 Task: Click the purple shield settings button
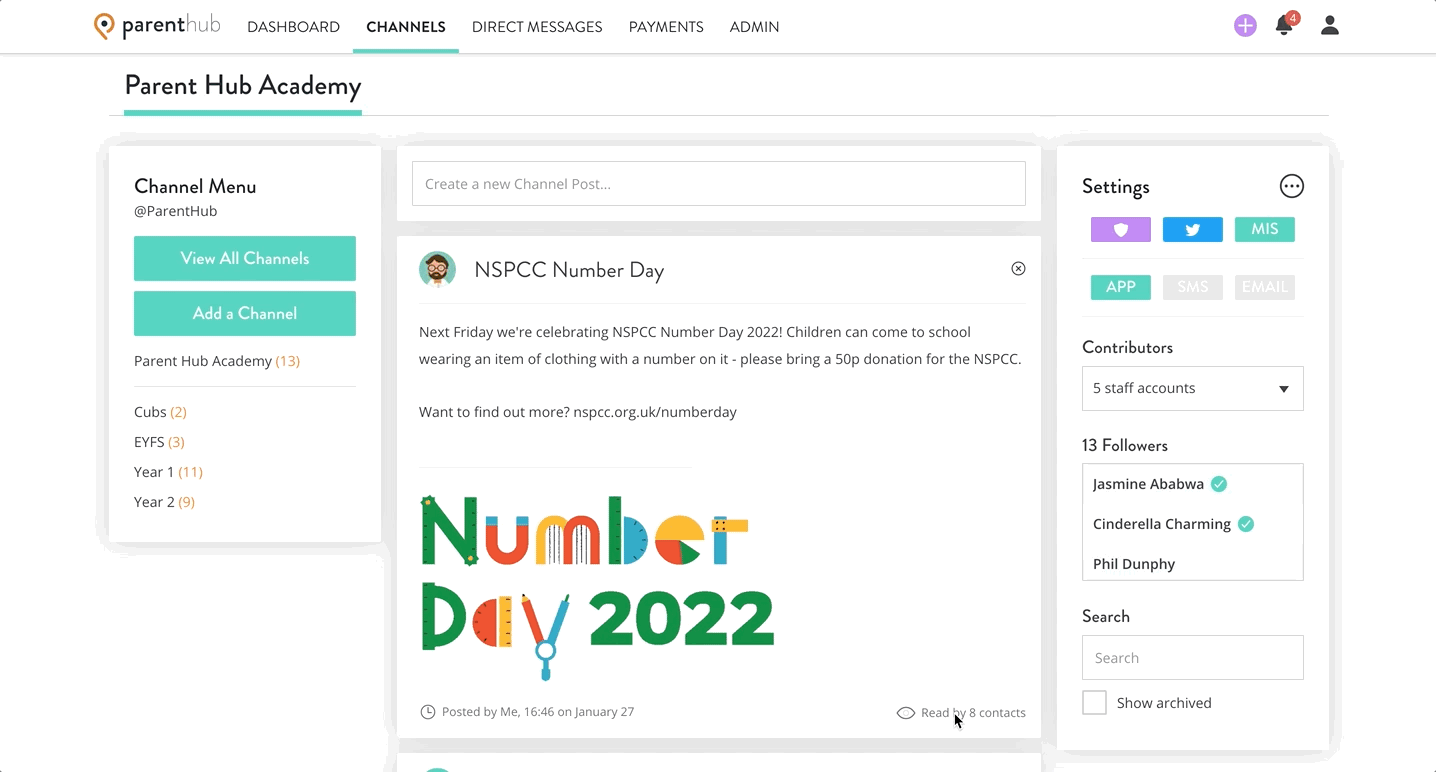1121,230
